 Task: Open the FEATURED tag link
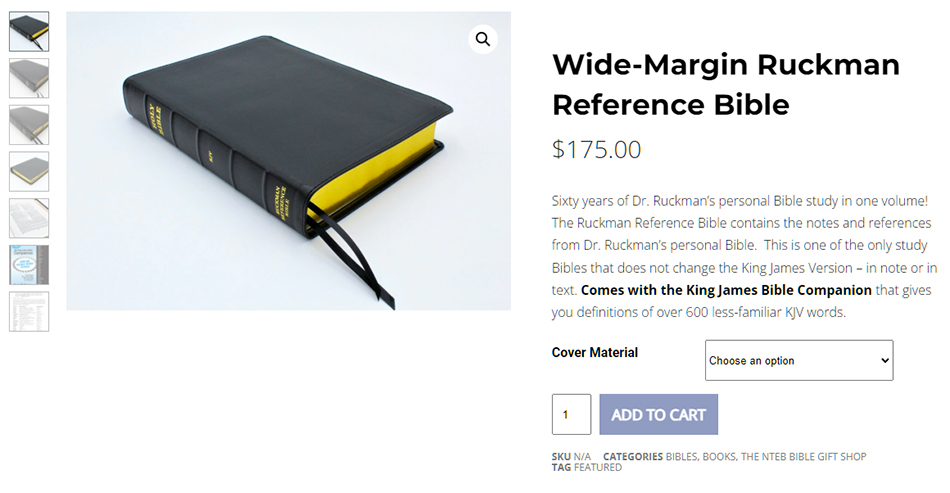click(x=598, y=468)
